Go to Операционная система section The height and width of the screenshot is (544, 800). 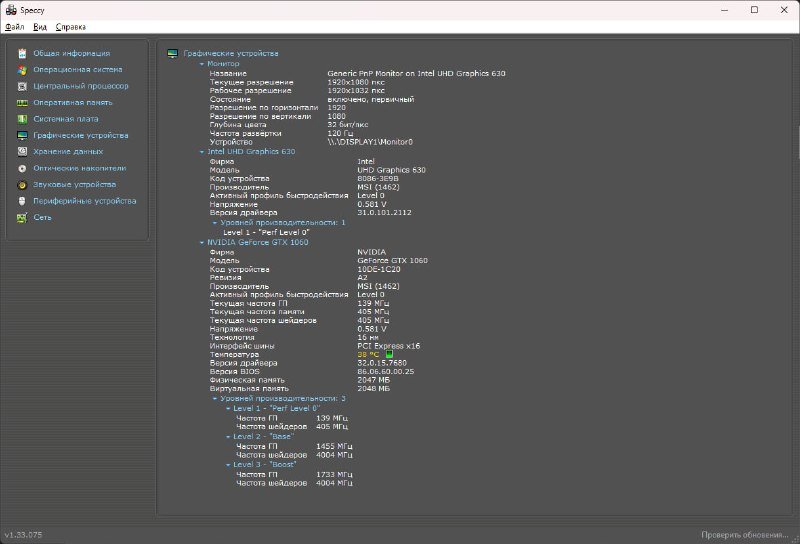coord(78,69)
